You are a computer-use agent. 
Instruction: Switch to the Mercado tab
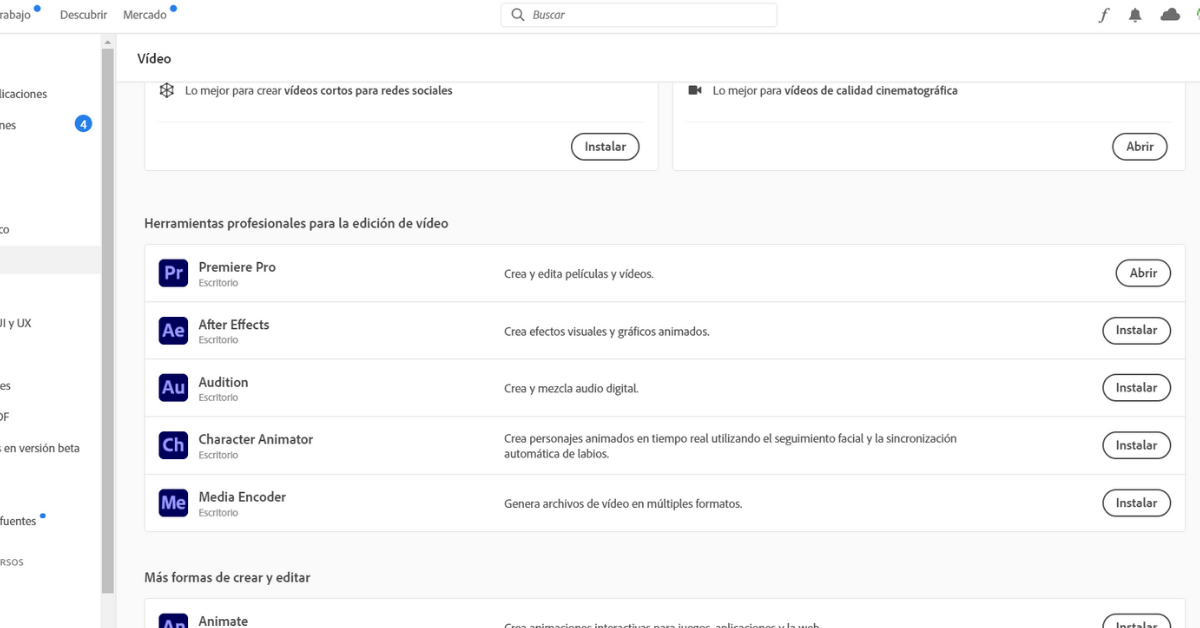tap(145, 15)
